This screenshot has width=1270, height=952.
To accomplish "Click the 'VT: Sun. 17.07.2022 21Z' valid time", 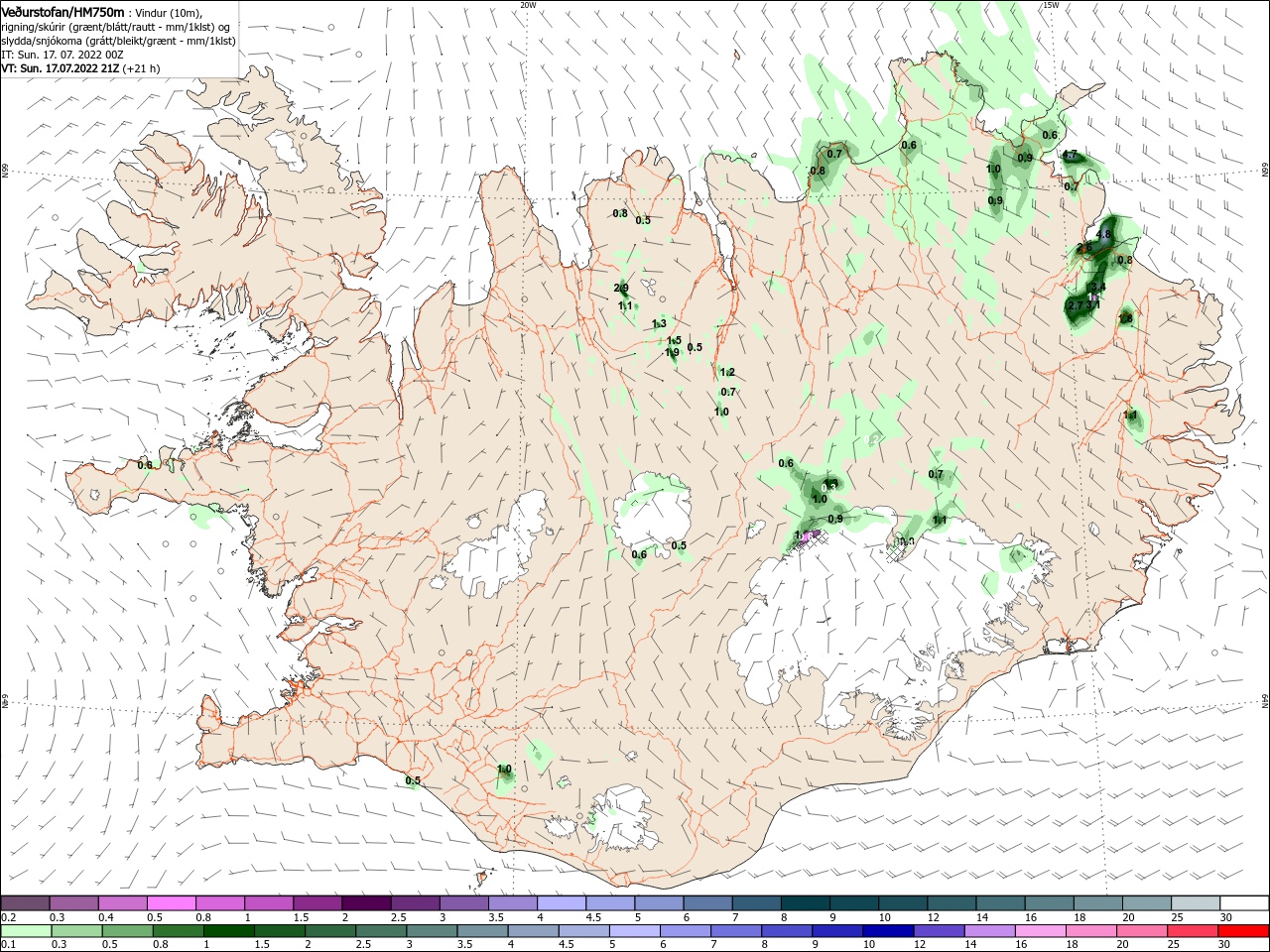I will [x=61, y=68].
